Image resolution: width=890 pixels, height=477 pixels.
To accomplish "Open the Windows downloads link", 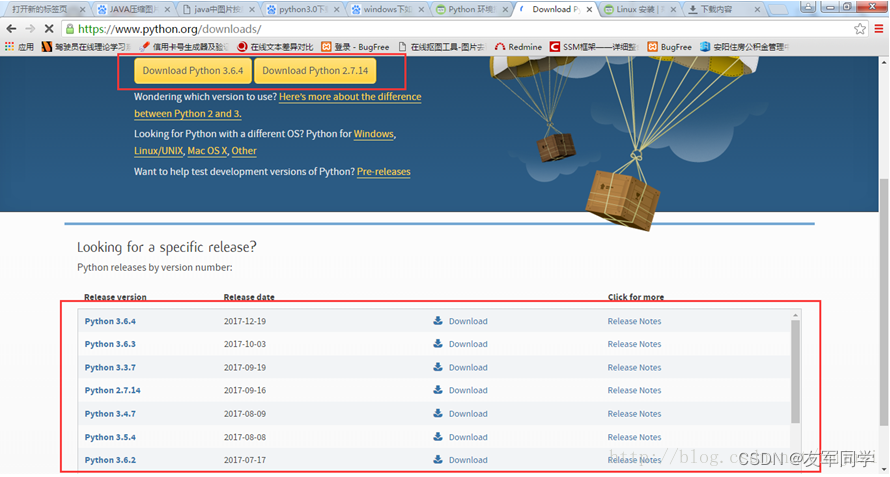I will coord(373,134).
